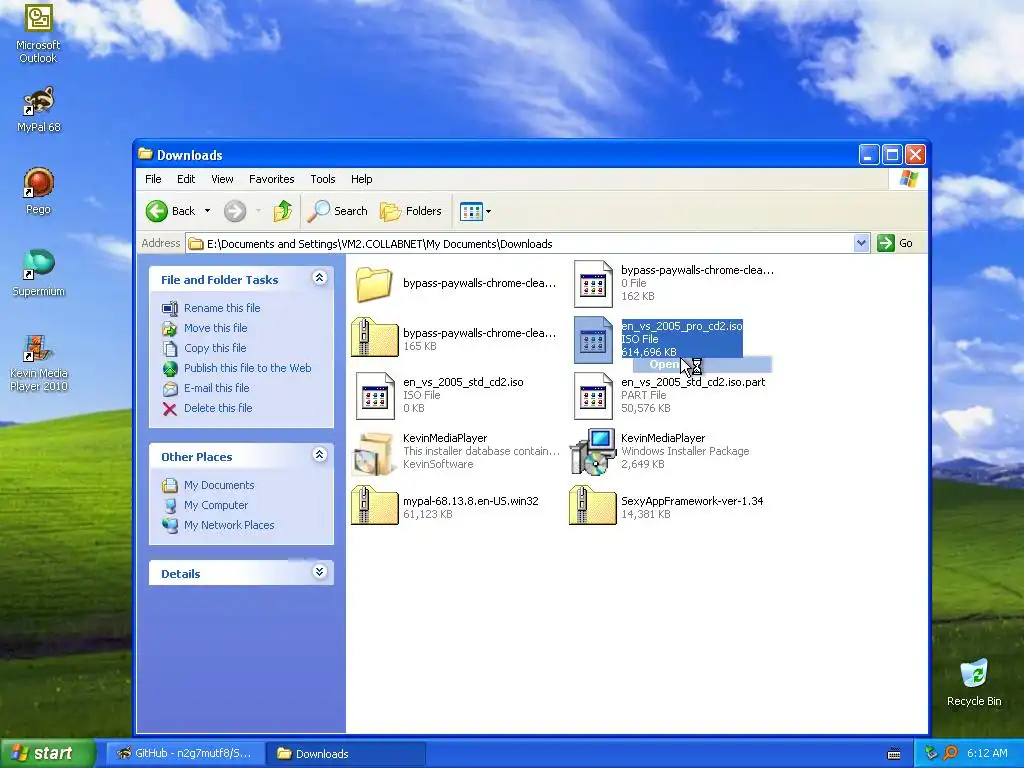The image size is (1024, 768).
Task: Click Publish this file to the Web
Action: pos(248,368)
